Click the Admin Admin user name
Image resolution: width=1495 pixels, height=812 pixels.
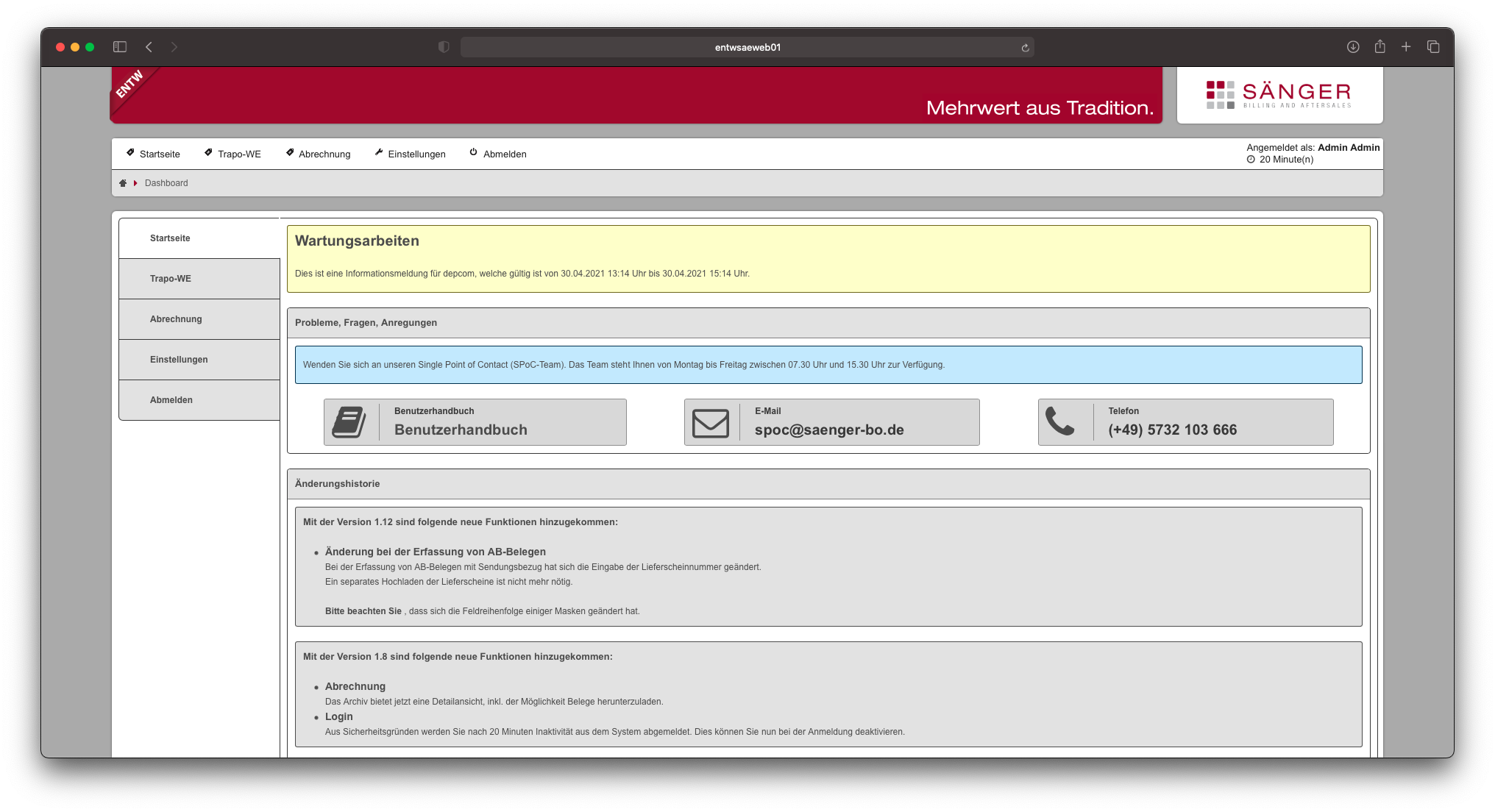coord(1349,148)
